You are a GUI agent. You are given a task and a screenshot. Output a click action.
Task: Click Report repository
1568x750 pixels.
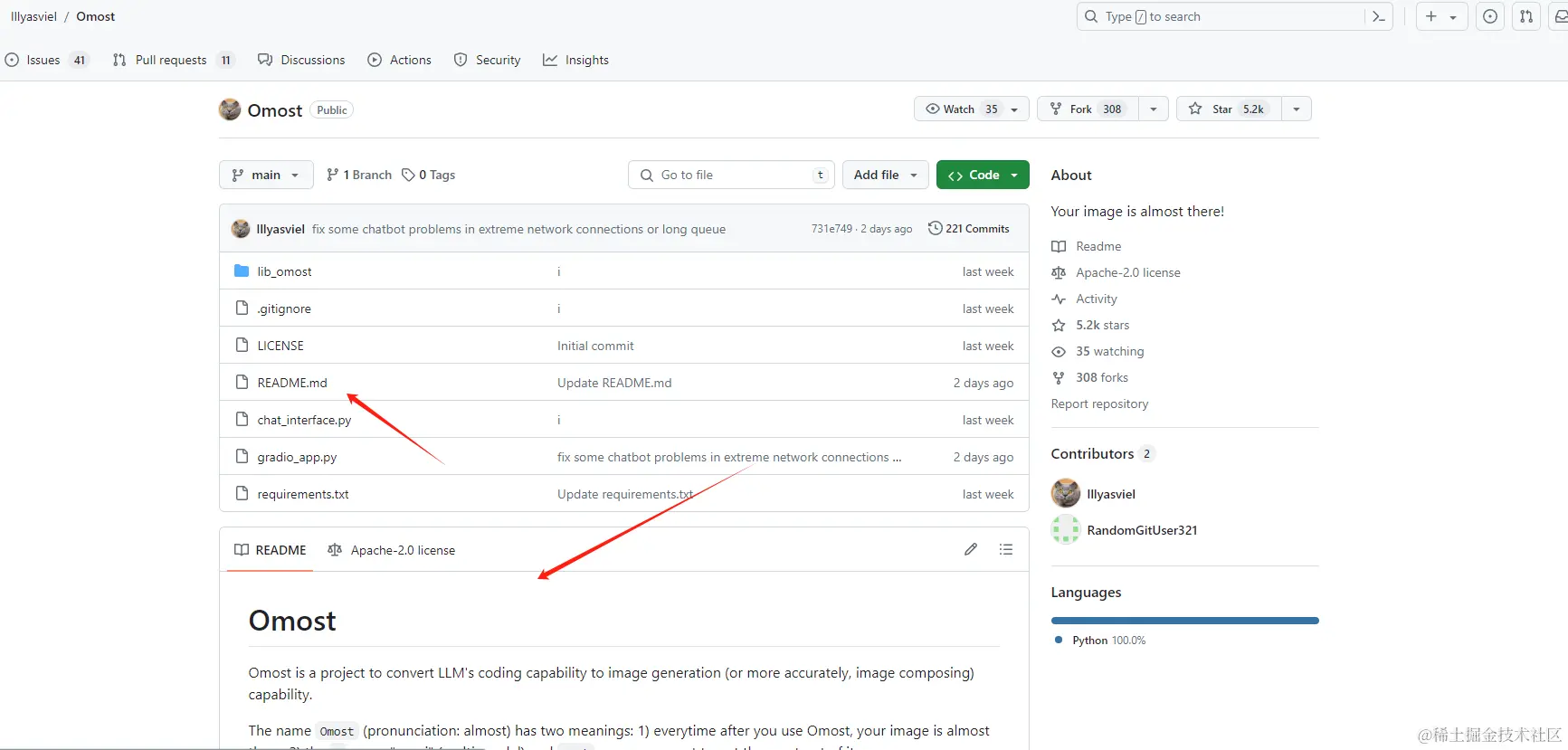pos(1099,403)
